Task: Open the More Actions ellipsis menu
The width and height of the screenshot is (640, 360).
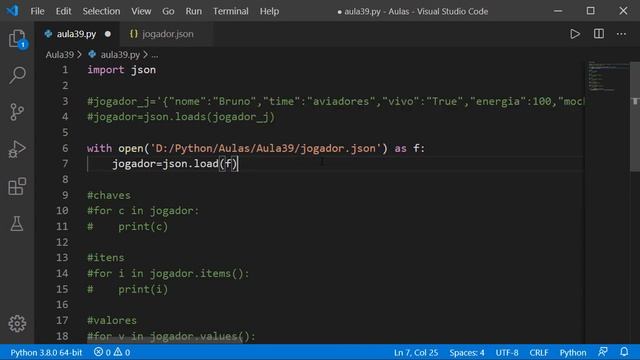Action: (621, 34)
